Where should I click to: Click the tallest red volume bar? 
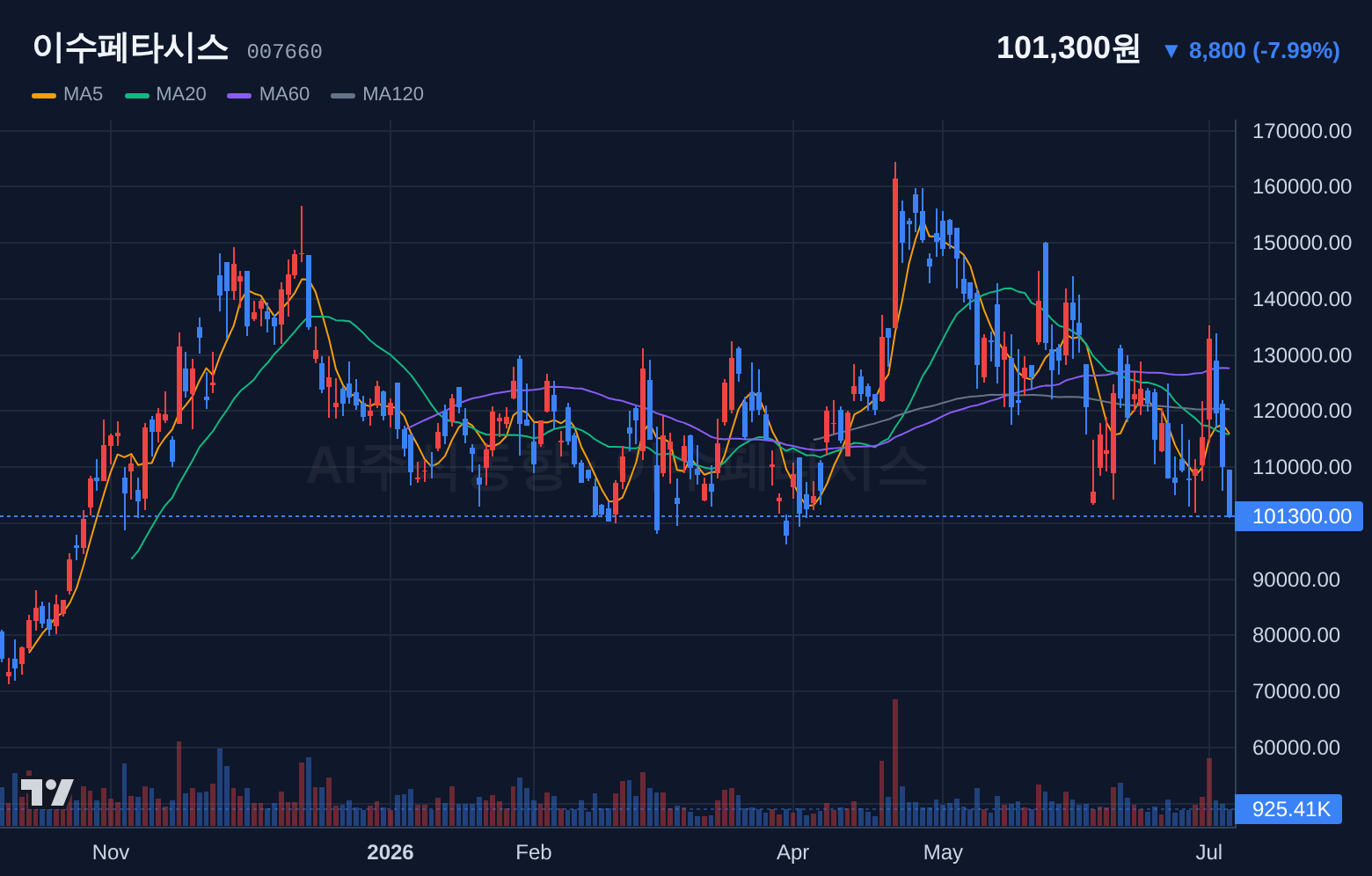(895, 763)
